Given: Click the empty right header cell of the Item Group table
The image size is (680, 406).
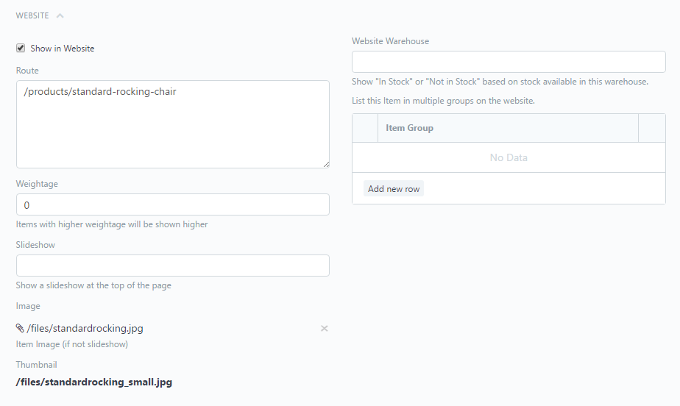Looking at the screenshot, I should click(651, 128).
